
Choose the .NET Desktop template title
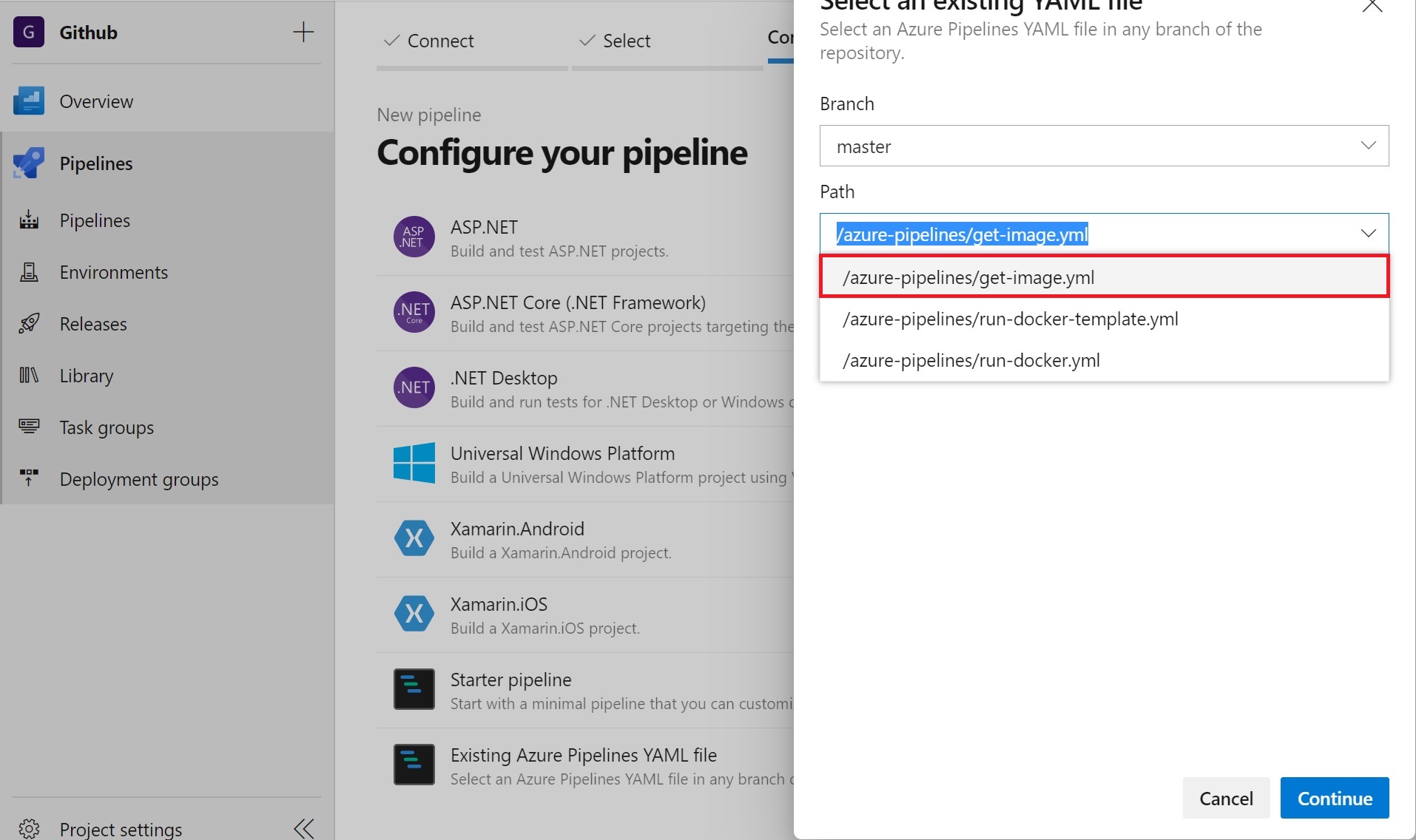(x=504, y=378)
